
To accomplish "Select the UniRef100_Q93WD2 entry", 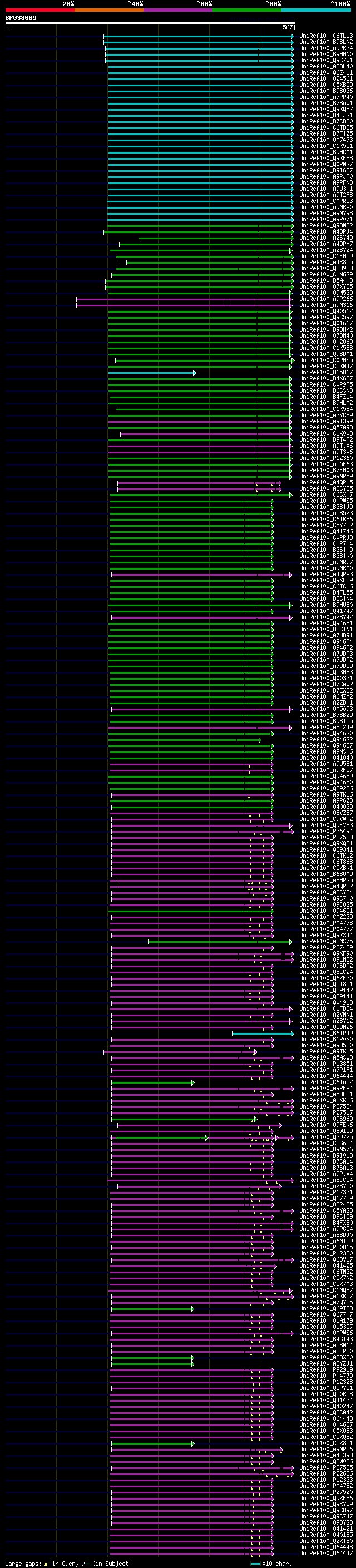I will click(x=325, y=225).
